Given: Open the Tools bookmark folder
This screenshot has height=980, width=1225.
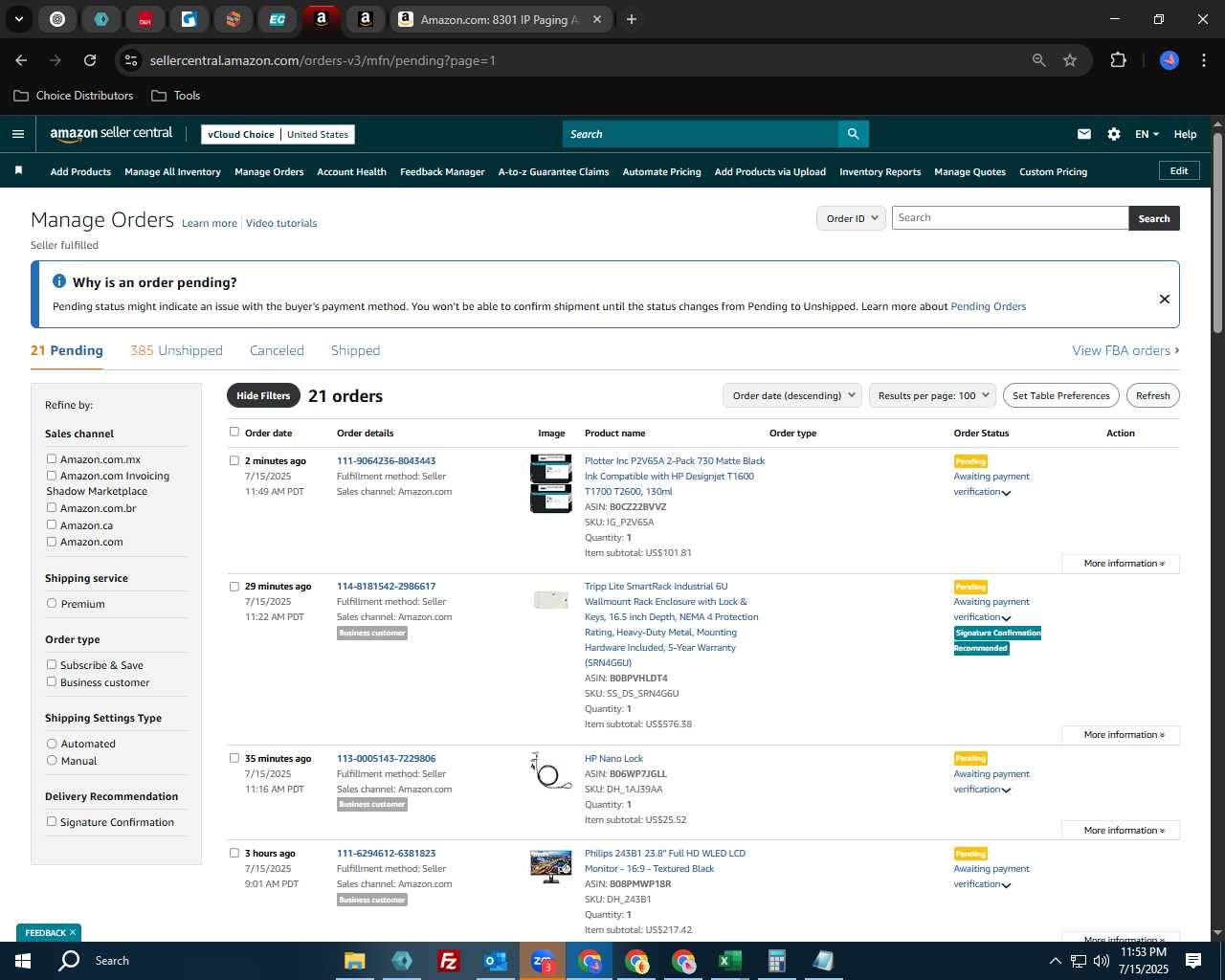Looking at the screenshot, I should (176, 96).
